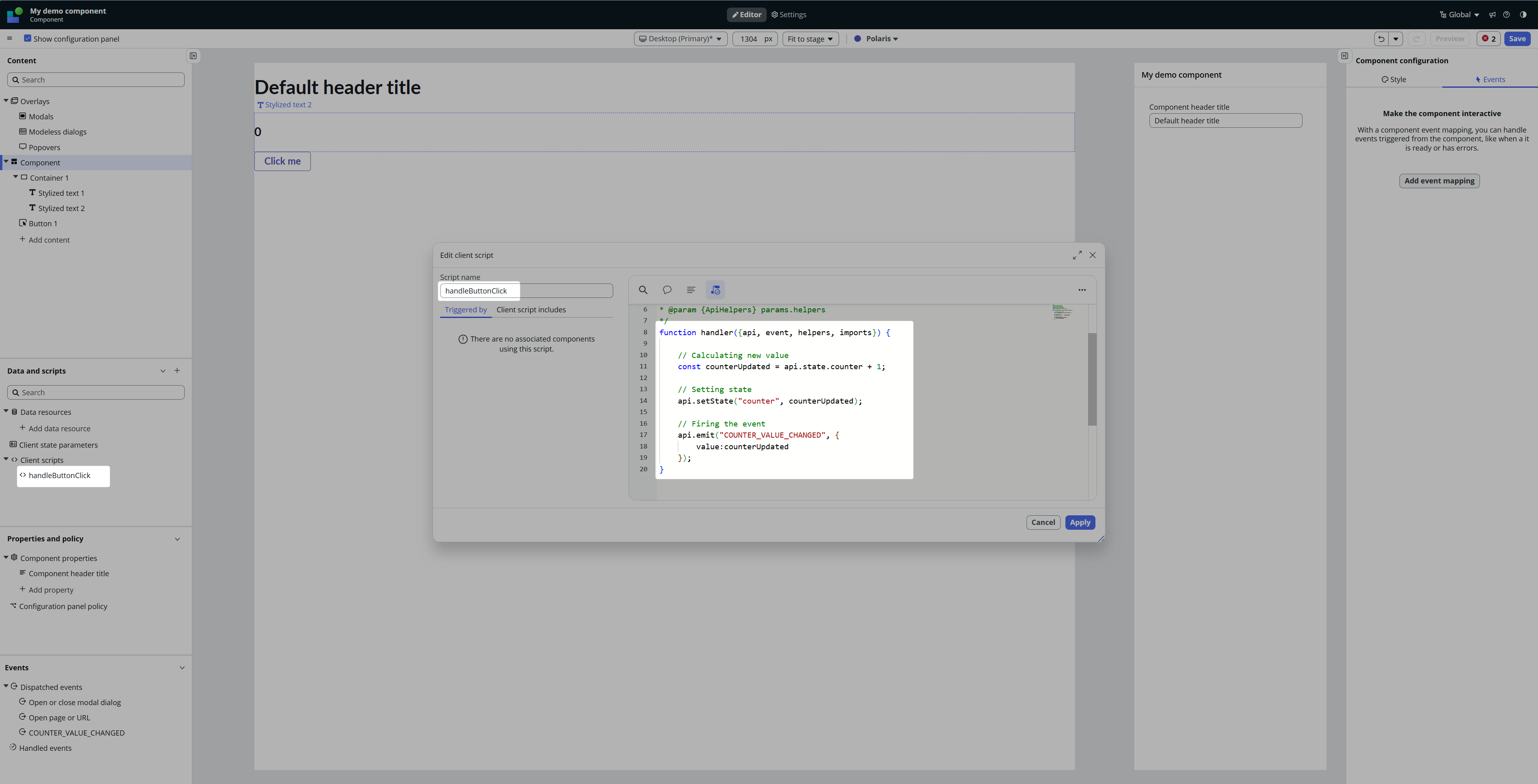Click Add event mapping button
Screen dimensions: 1538x784
1439,181
